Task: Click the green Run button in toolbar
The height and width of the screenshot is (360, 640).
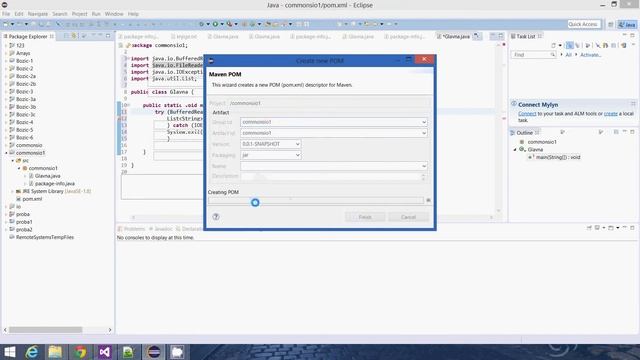Action: (x=215, y=24)
